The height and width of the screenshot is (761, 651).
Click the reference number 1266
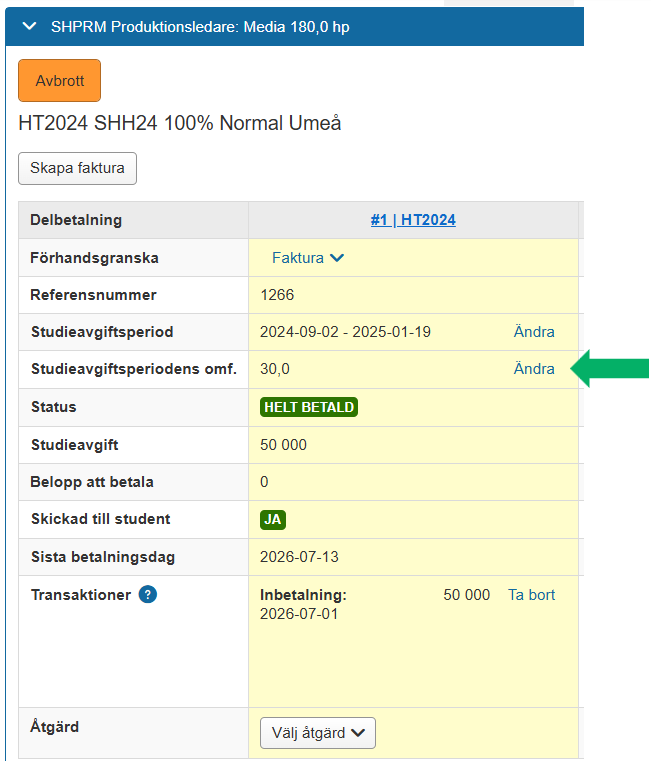tap(277, 295)
